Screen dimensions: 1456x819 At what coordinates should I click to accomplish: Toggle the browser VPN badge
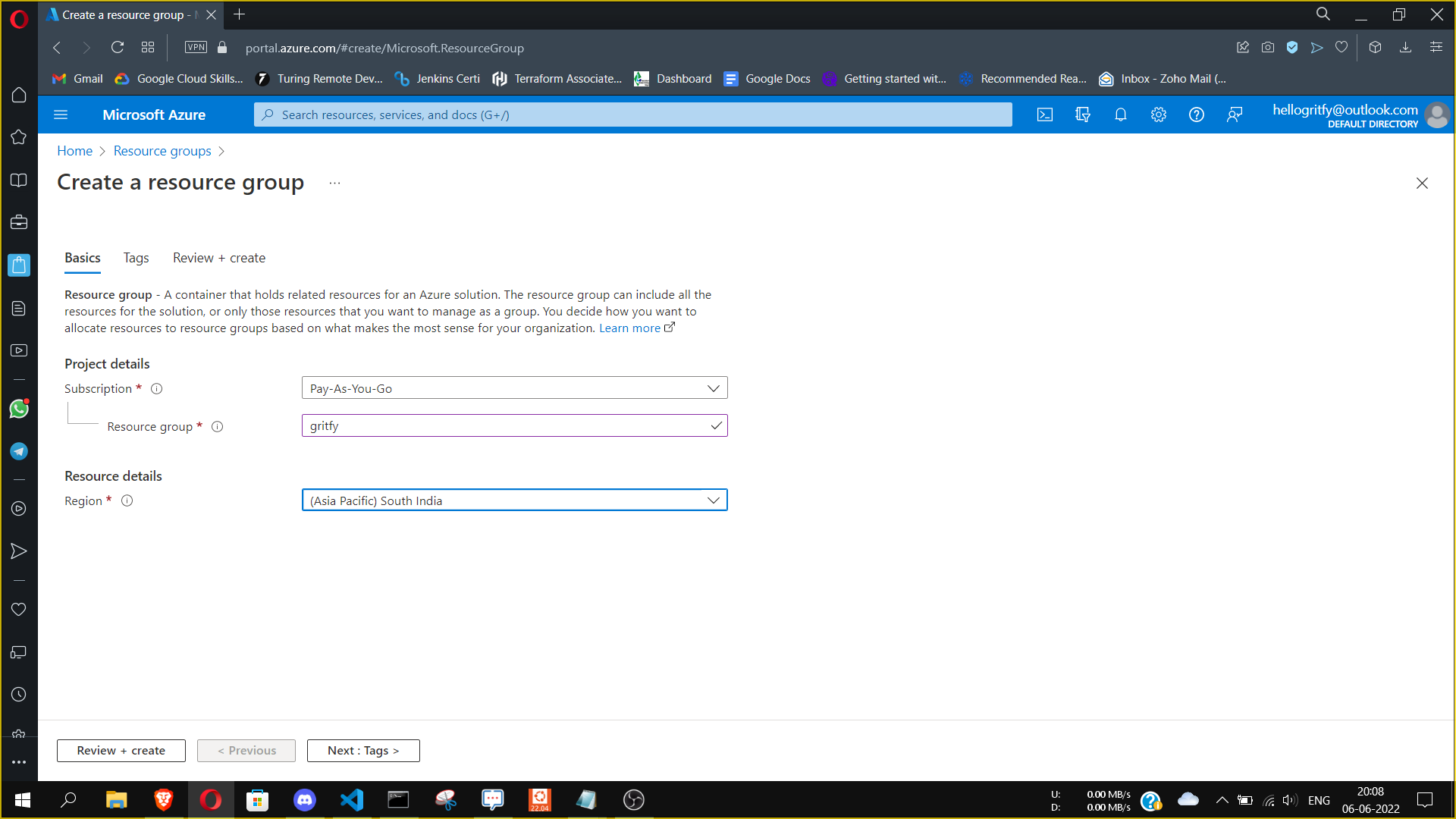[x=195, y=47]
